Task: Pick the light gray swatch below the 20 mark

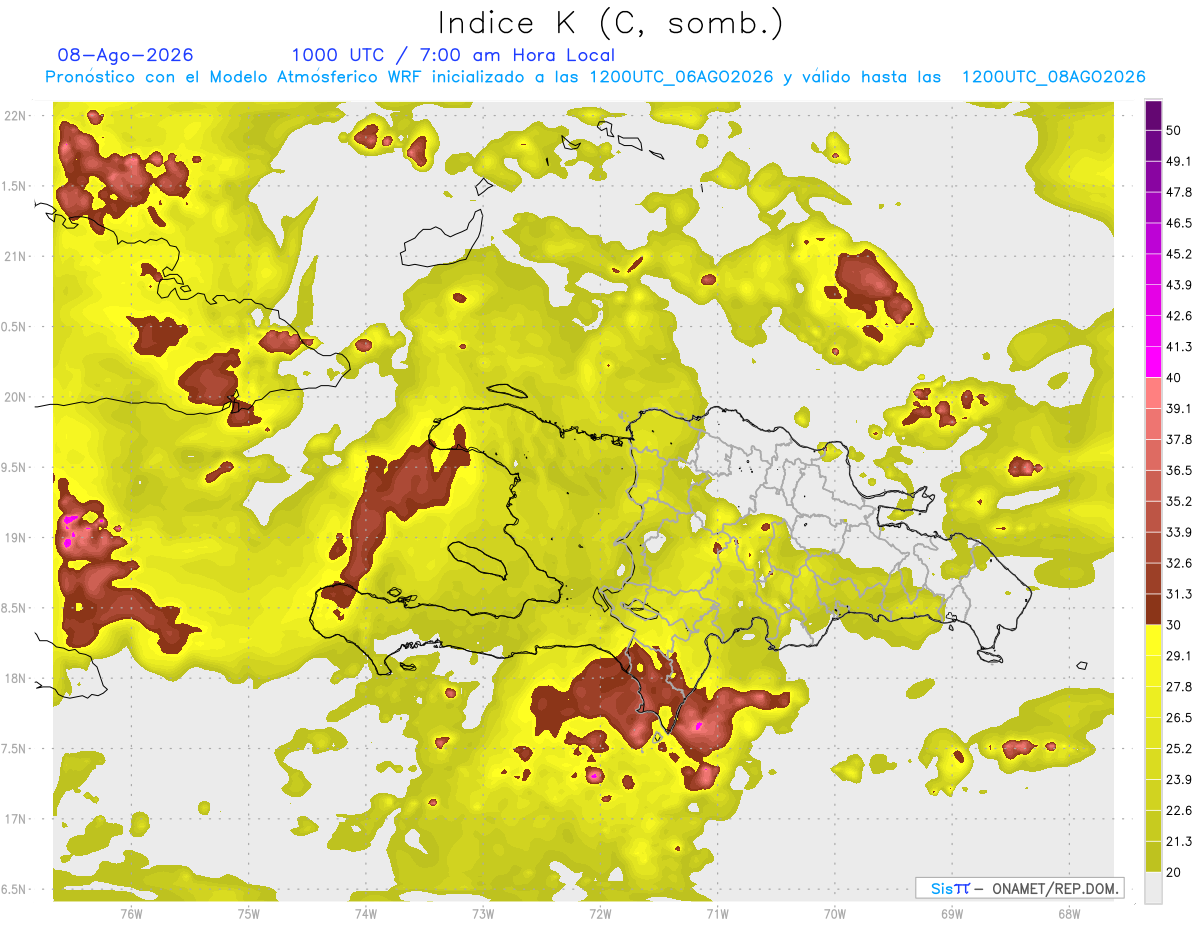Action: [1153, 888]
